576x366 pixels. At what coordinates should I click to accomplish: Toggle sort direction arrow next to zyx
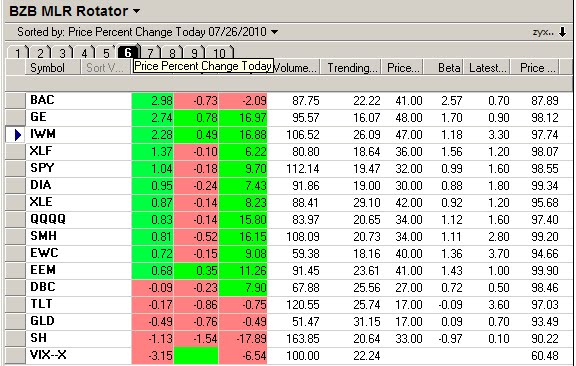[562, 32]
